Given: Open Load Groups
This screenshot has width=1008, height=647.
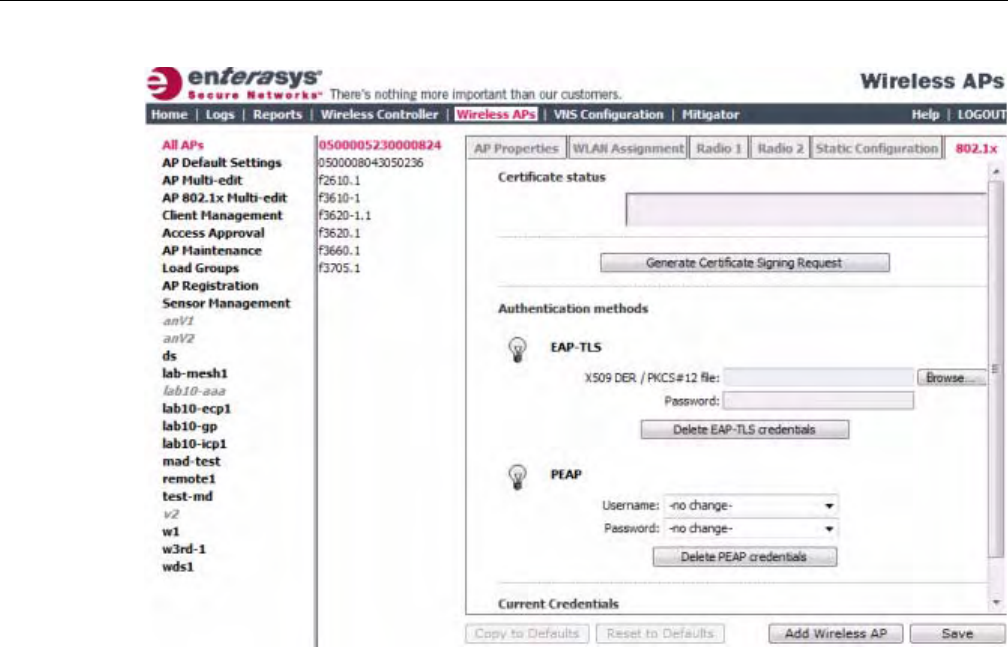Looking at the screenshot, I should 201,268.
